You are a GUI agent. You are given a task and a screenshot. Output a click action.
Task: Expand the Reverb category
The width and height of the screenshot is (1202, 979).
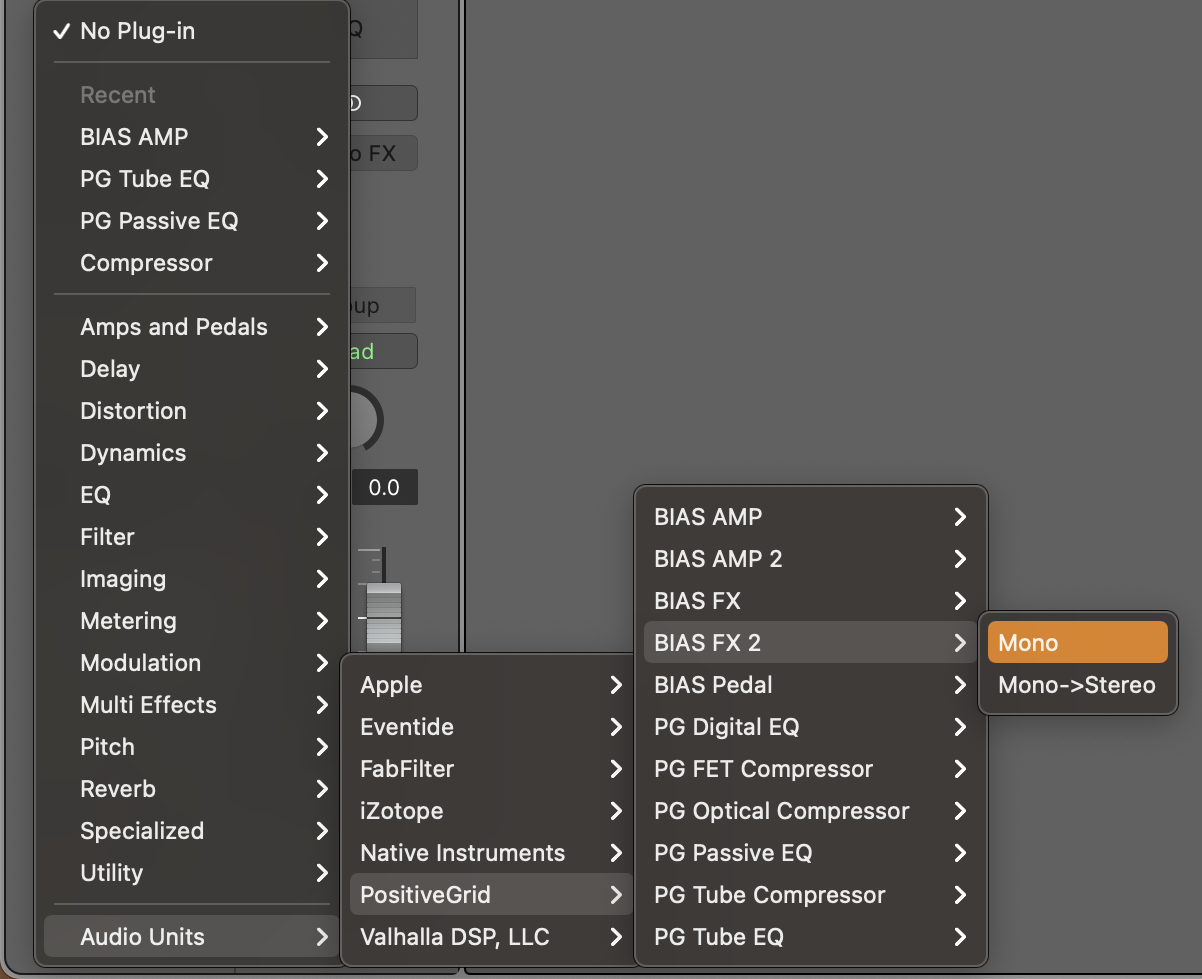[192, 789]
